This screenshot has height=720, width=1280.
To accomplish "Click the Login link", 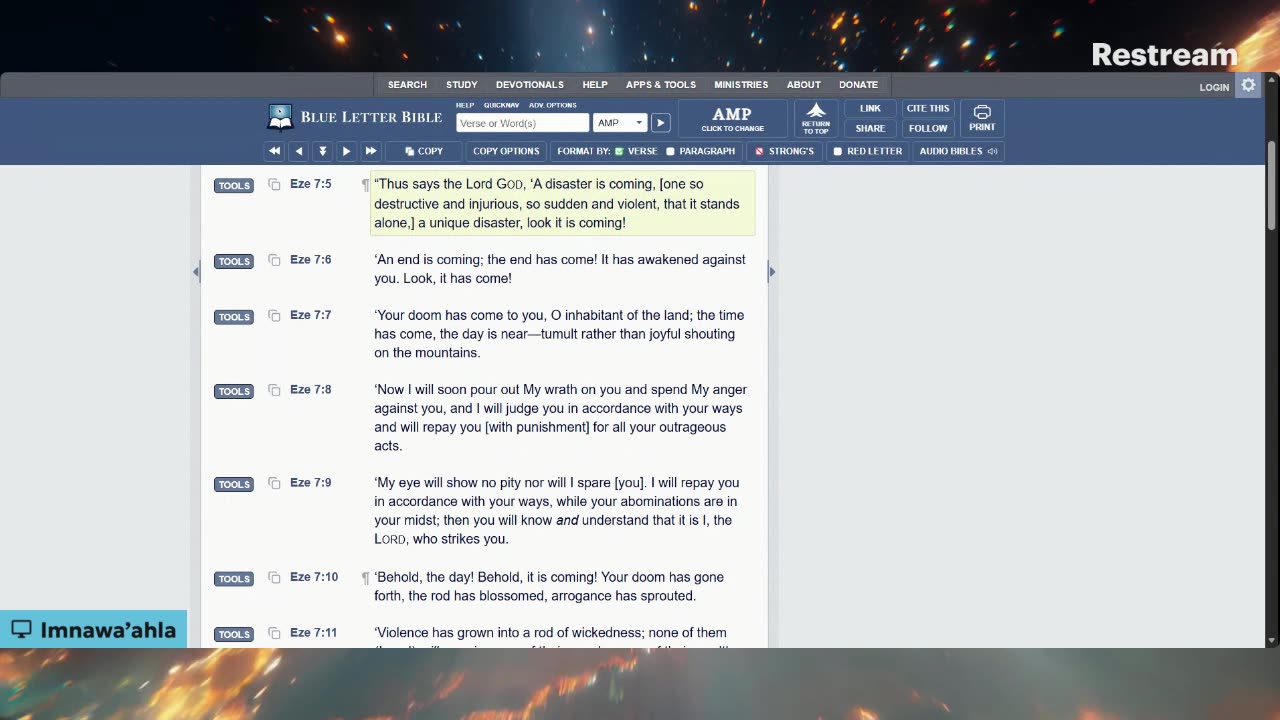I will [x=1214, y=87].
